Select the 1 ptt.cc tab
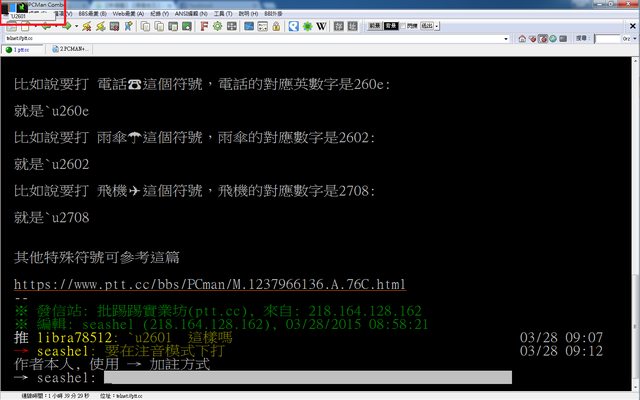Viewport: 640px width, 400px height. pos(24,48)
